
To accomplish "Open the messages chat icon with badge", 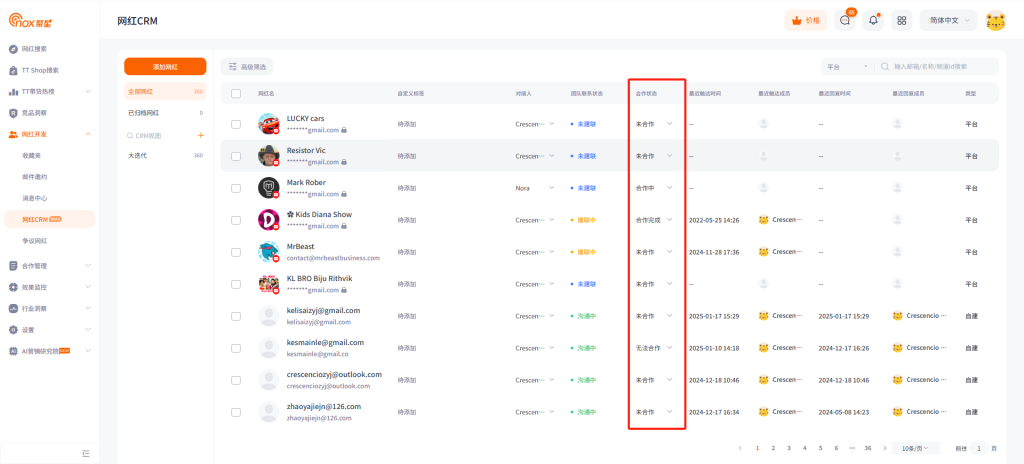I will click(845, 20).
